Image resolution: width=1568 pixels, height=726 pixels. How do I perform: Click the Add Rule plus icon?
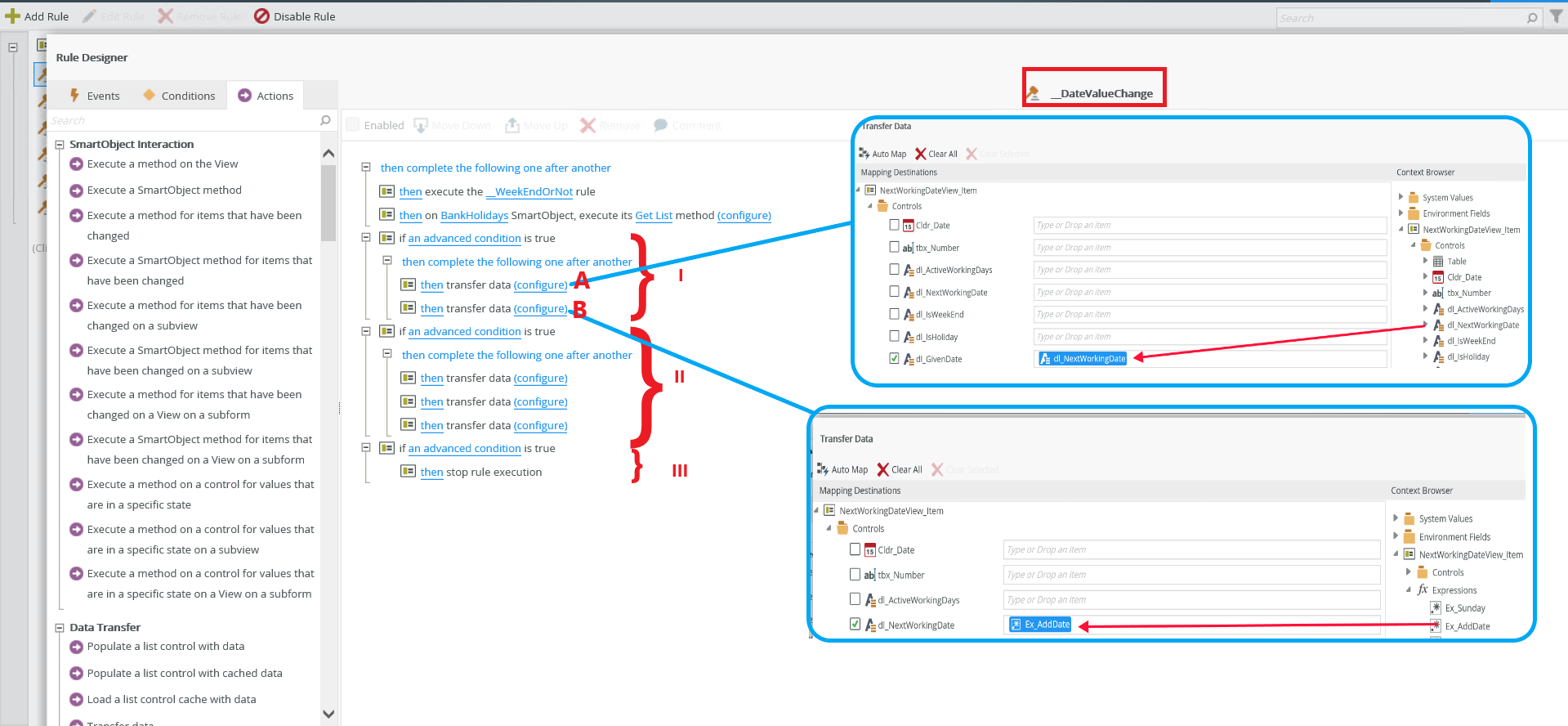(12, 16)
